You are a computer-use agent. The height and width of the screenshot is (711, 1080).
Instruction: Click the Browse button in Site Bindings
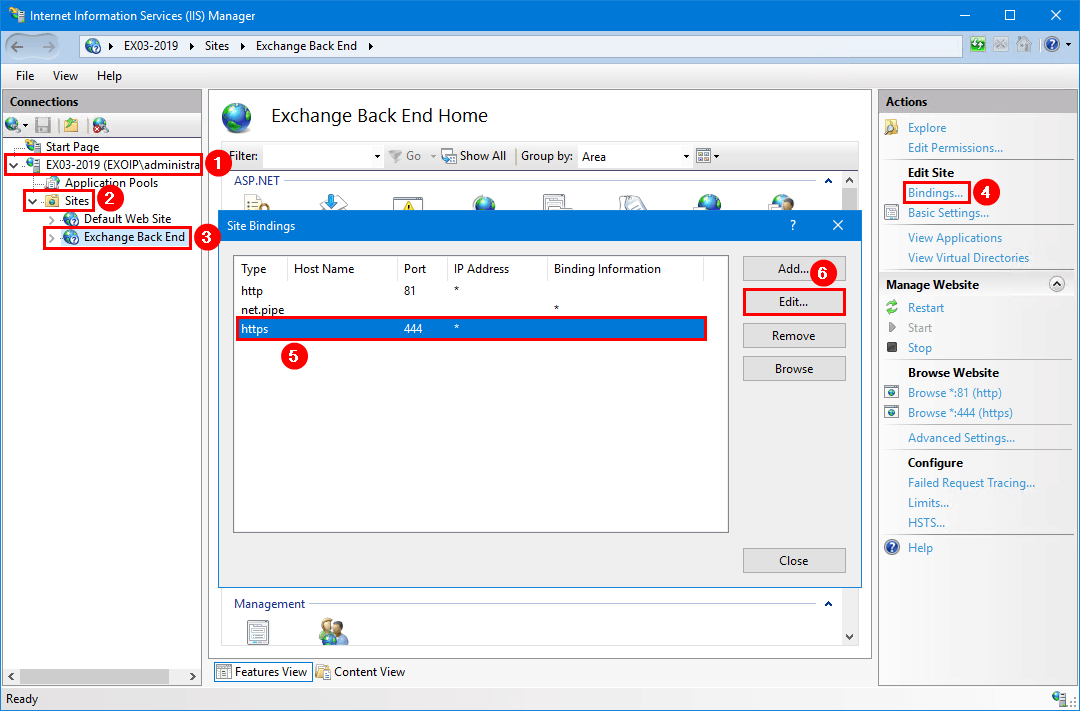(793, 369)
